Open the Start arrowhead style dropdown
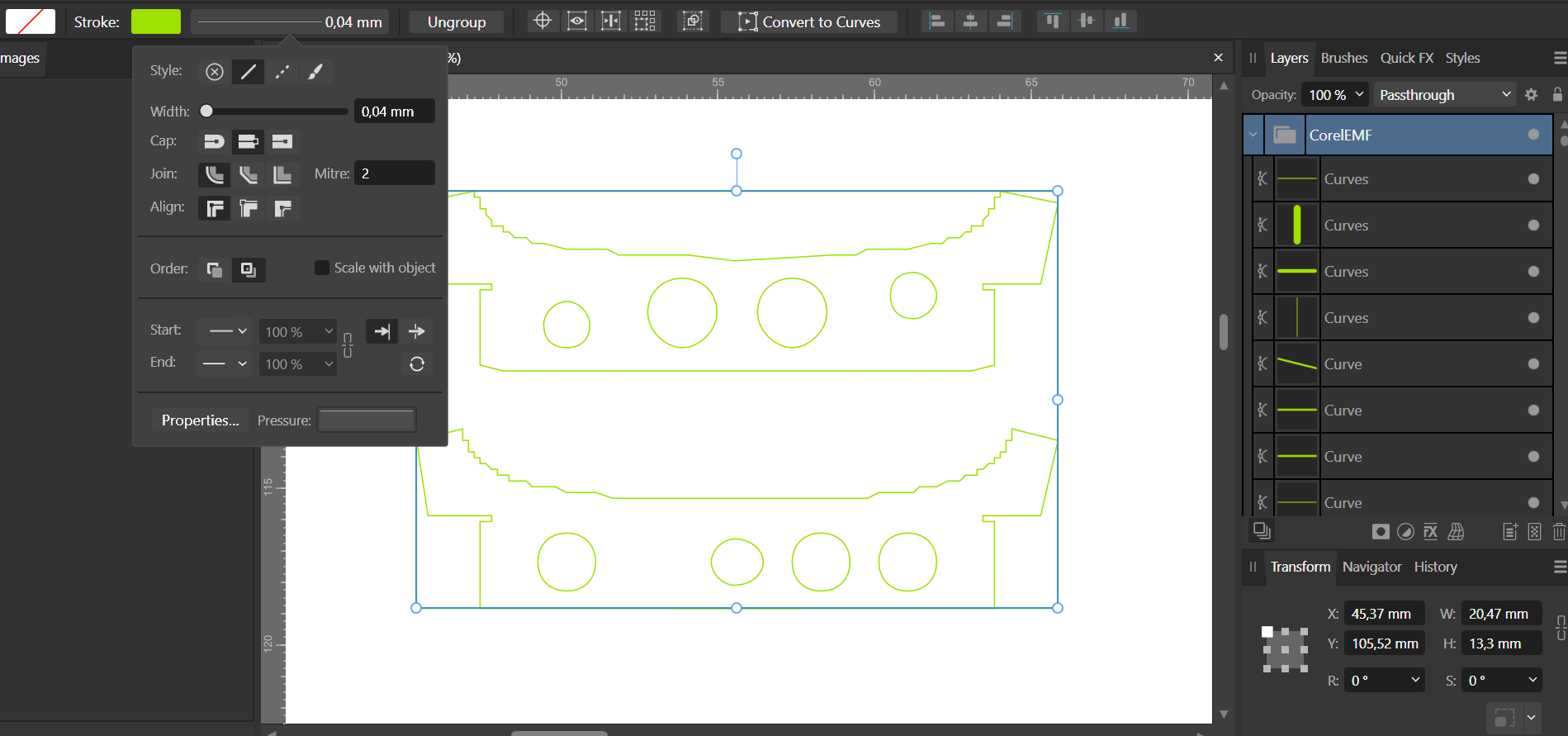The width and height of the screenshot is (1568, 736). [225, 331]
